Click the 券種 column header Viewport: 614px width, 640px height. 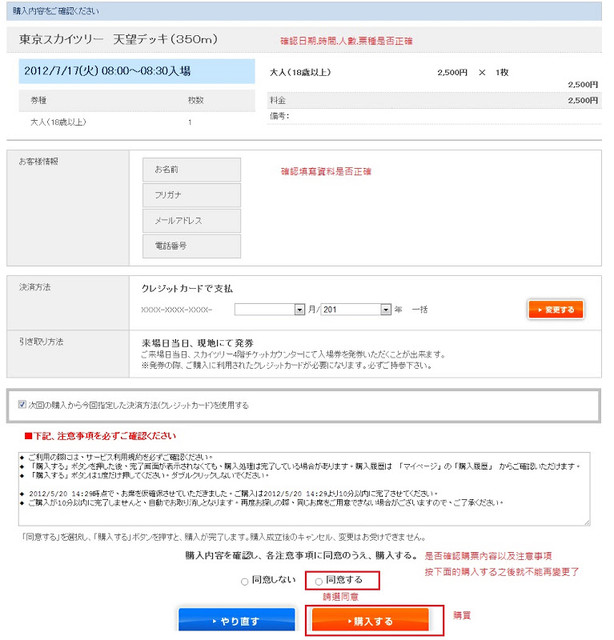(x=39, y=100)
